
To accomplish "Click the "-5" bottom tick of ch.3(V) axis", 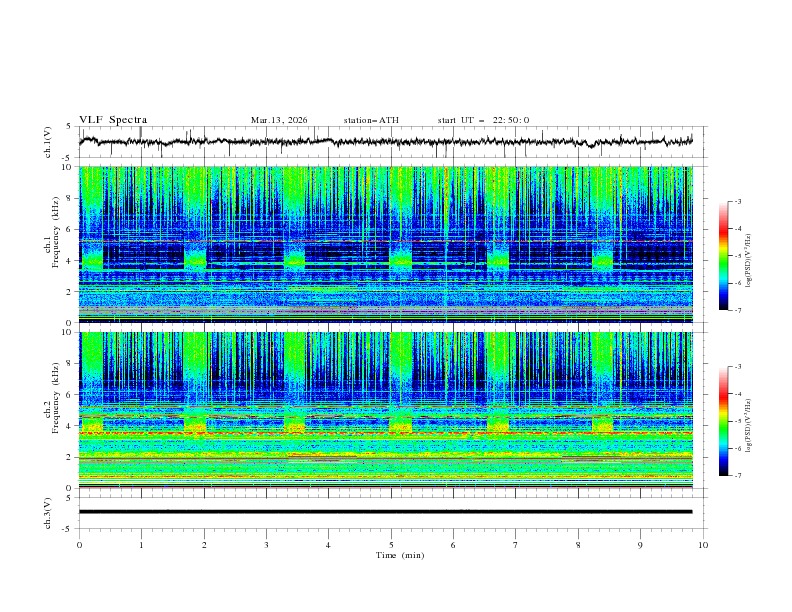I will click(68, 529).
